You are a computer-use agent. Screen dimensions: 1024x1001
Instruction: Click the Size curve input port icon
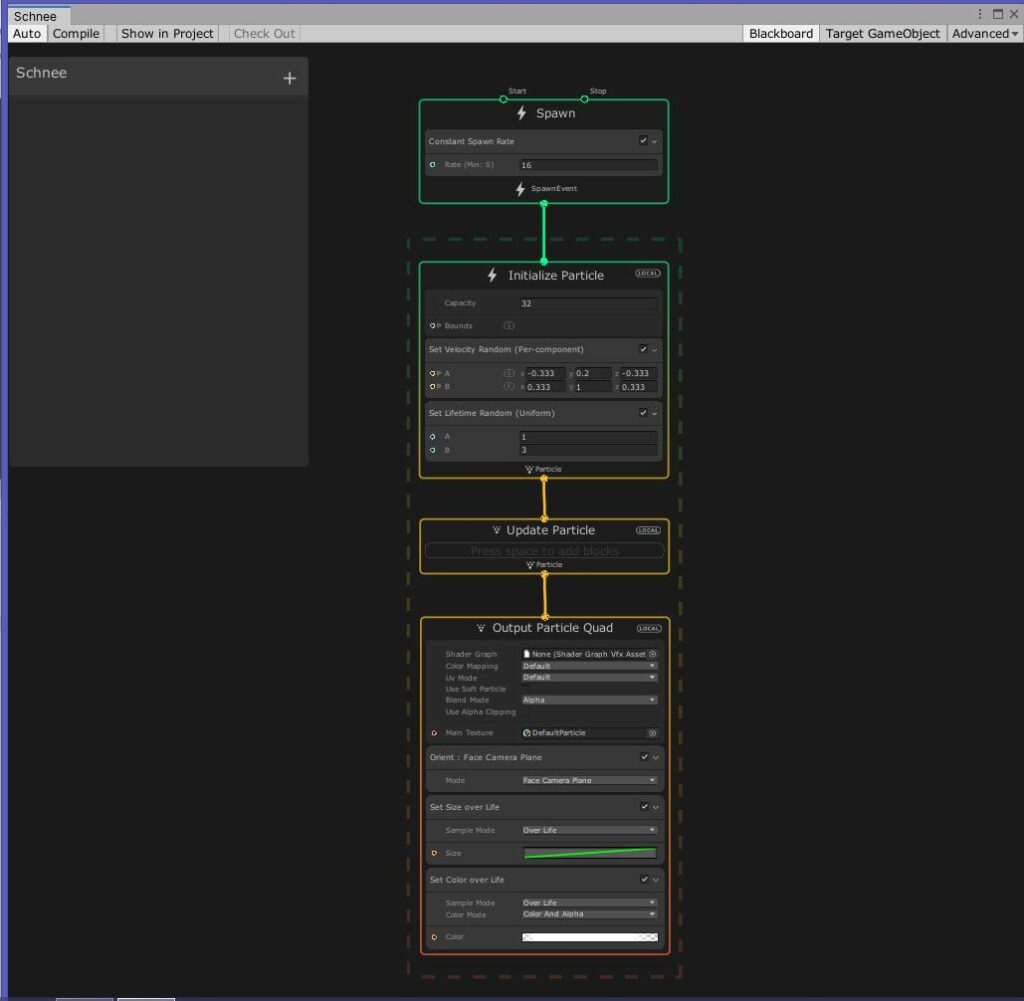pyautogui.click(x=434, y=853)
